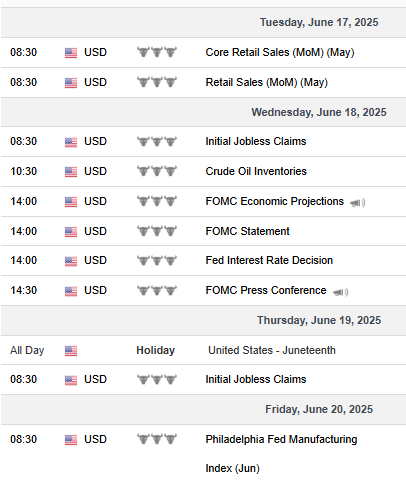Click the bull icons in the Crude Oil Inventories row
The height and width of the screenshot is (487, 406).
click(157, 171)
